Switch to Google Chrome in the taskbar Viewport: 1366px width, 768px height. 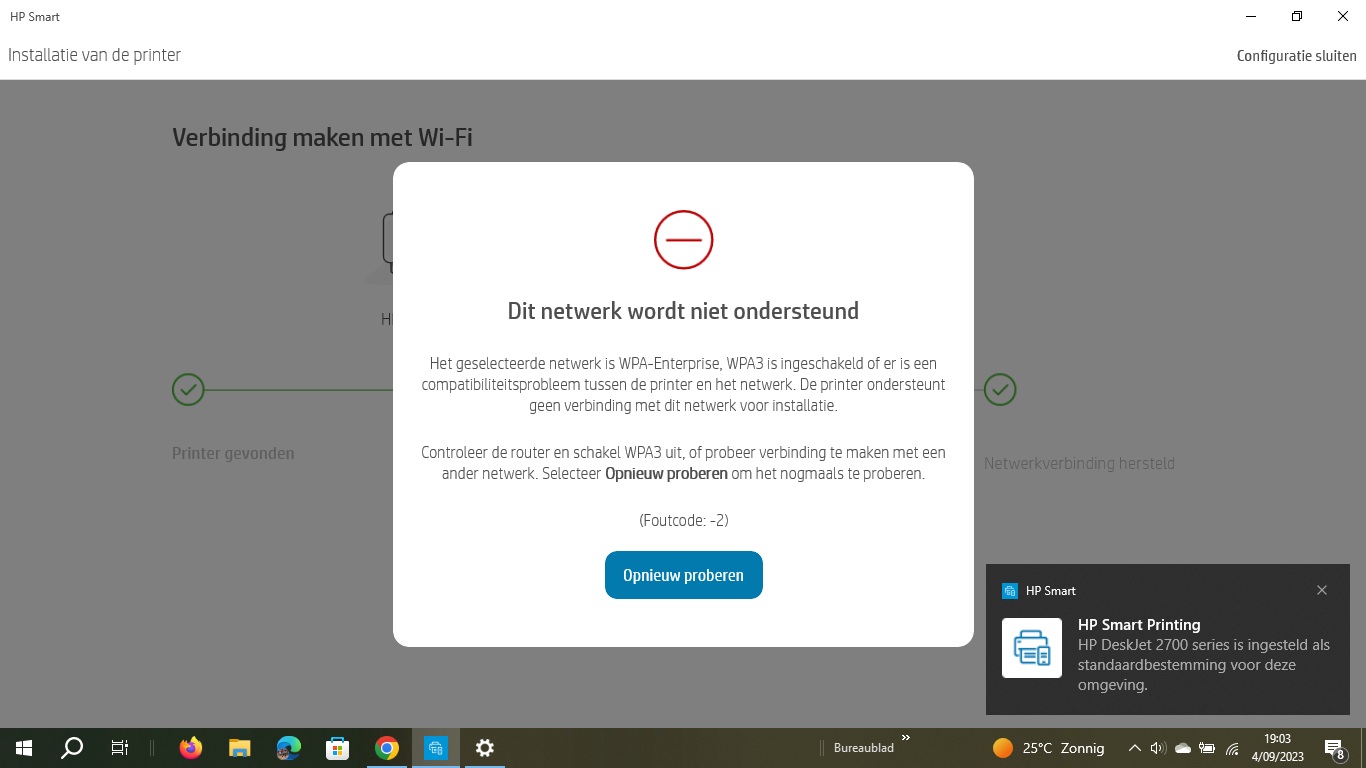[387, 748]
